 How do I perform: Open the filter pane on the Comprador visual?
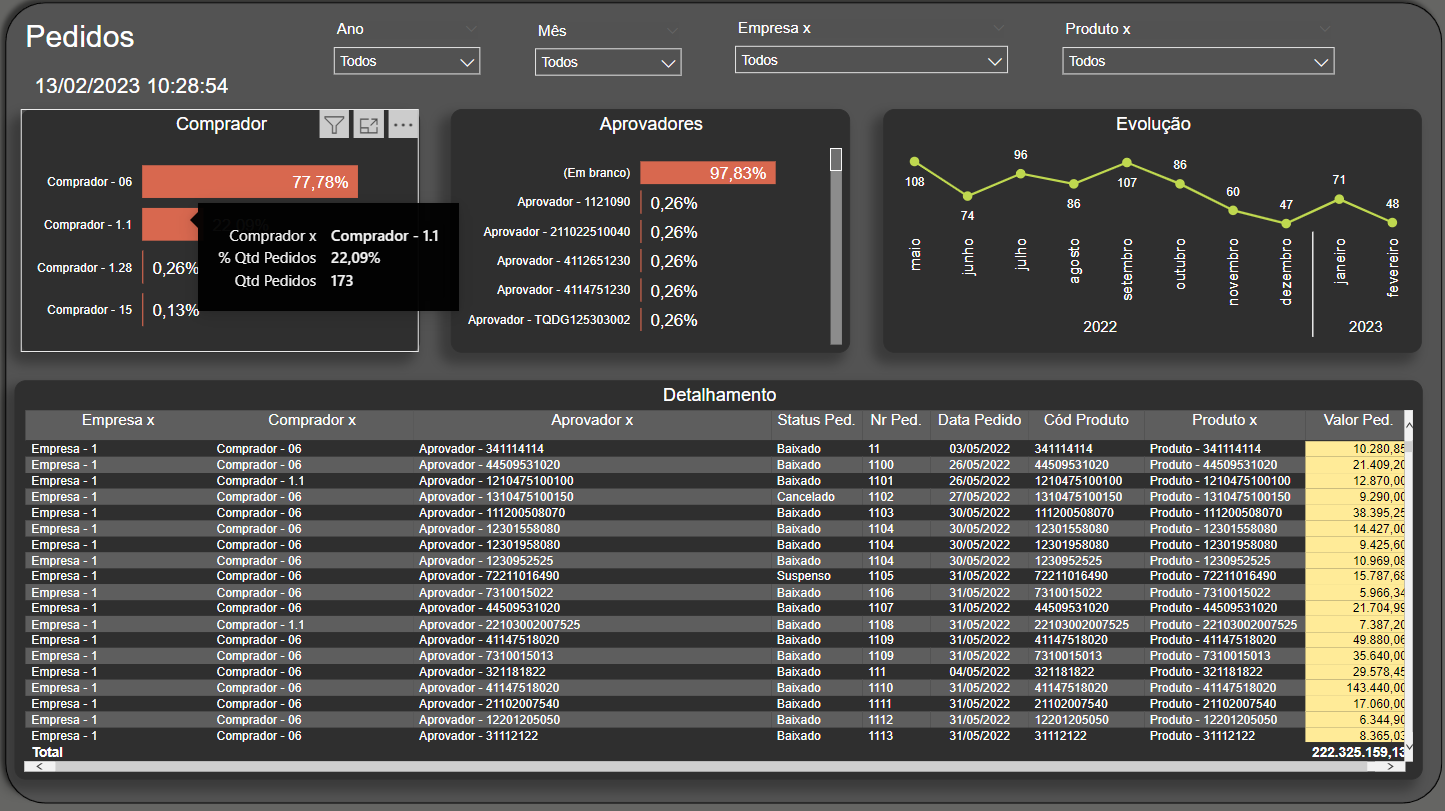point(334,124)
